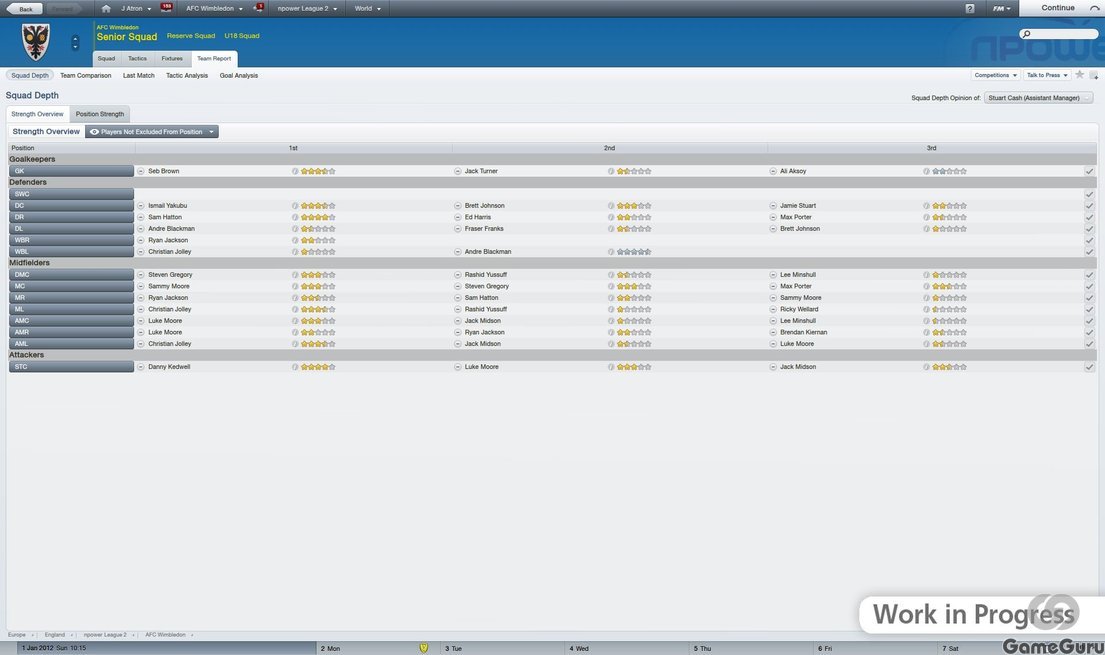
Task: Select the 2 Mon day in date bar
Action: pyautogui.click(x=378, y=649)
